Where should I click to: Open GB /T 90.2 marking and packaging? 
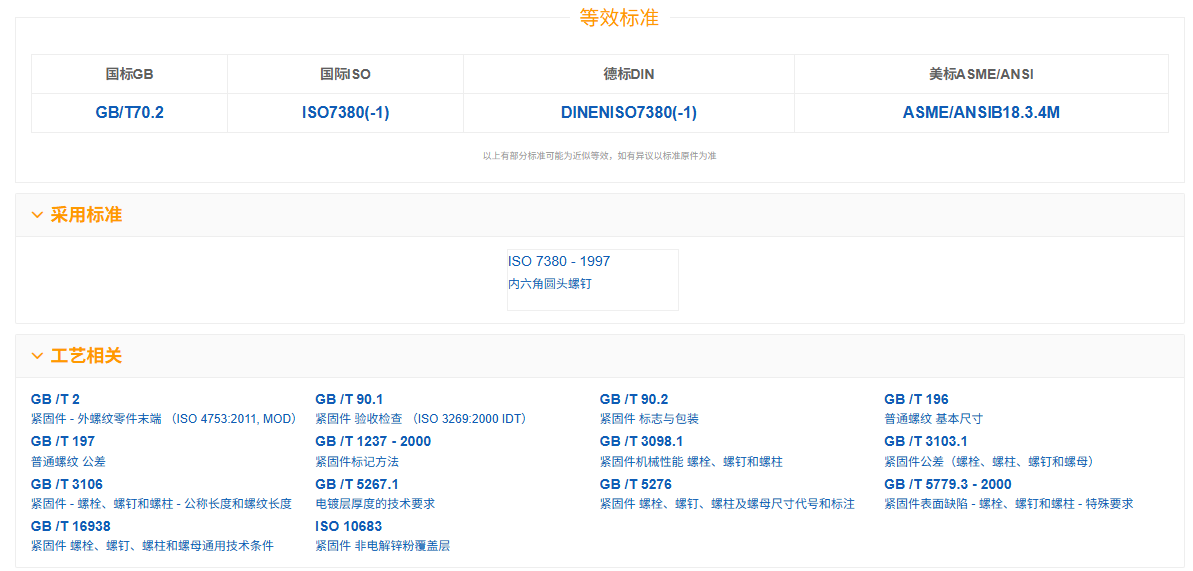[x=634, y=399]
